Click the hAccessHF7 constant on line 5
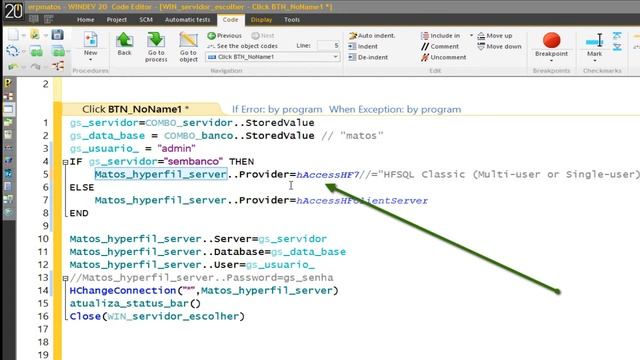640x360 pixels. click(x=327, y=175)
